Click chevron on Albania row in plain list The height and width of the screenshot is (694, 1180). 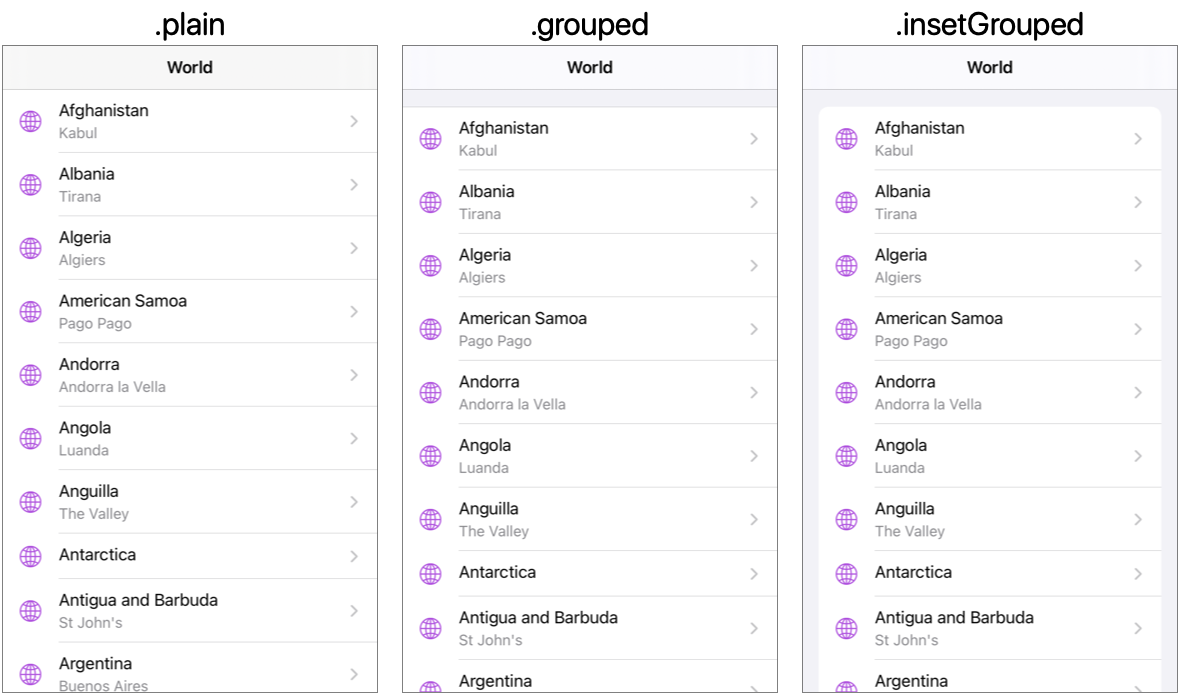tap(354, 185)
